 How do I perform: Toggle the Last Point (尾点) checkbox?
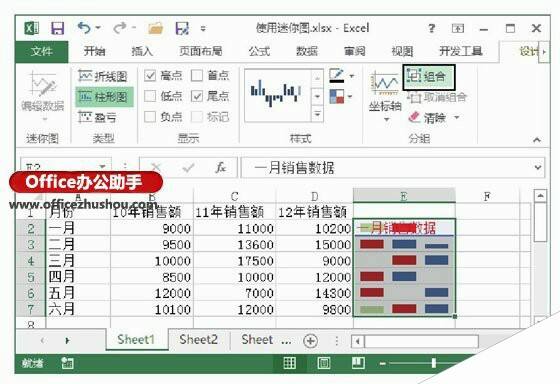[197, 96]
